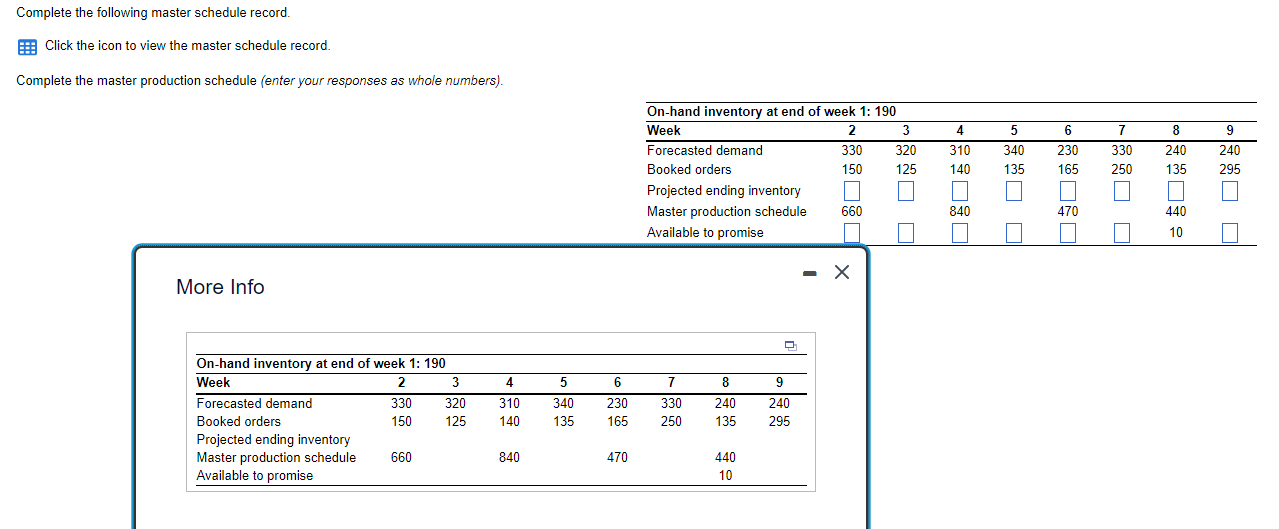Click 'Projected ending inventory' label in More Info table
This screenshot has height=529, width=1279.
(x=273, y=440)
